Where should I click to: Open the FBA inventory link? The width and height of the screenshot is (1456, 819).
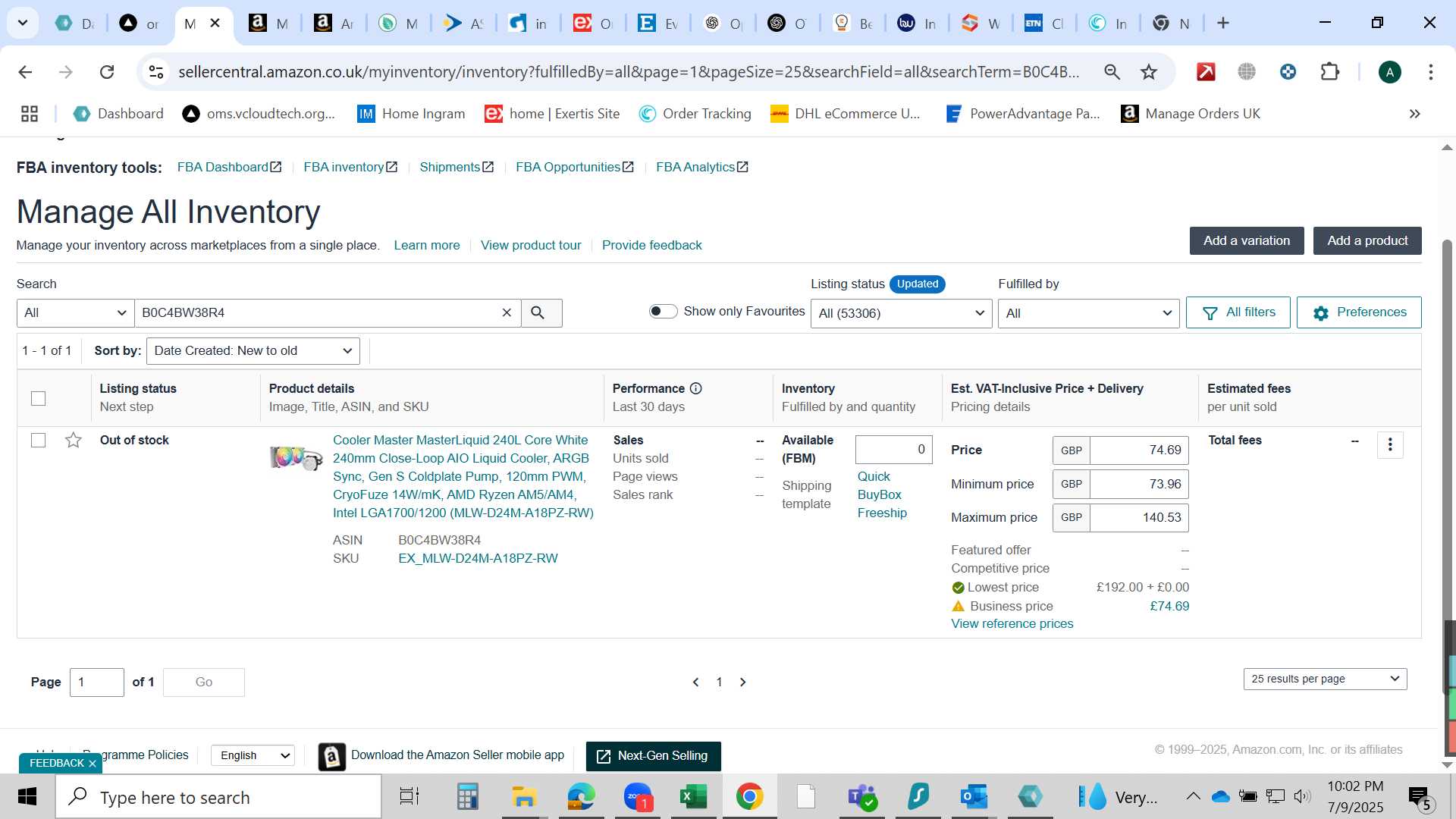point(350,167)
